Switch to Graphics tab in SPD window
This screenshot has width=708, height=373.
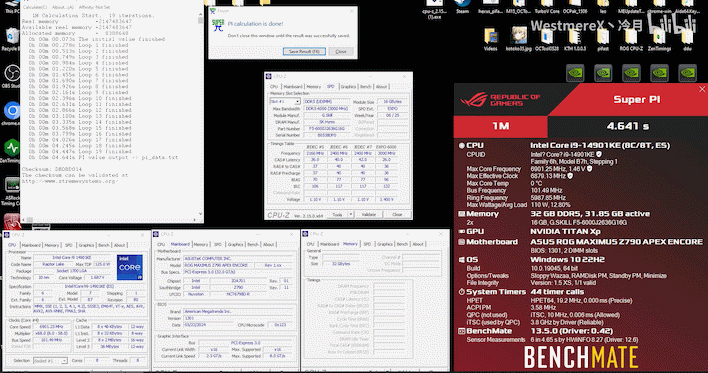click(348, 87)
